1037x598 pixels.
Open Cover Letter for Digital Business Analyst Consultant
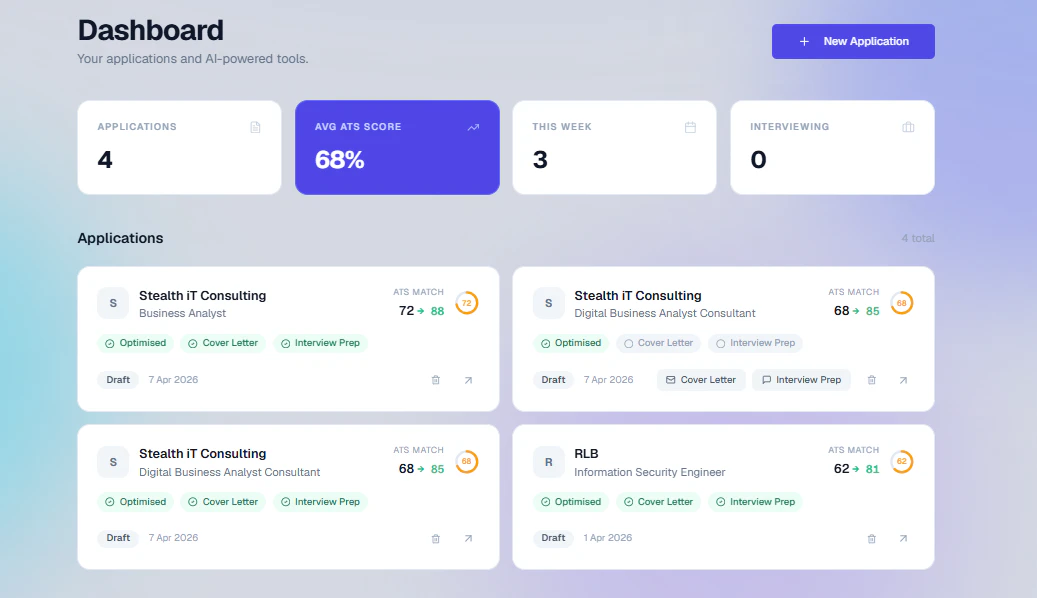(x=701, y=379)
